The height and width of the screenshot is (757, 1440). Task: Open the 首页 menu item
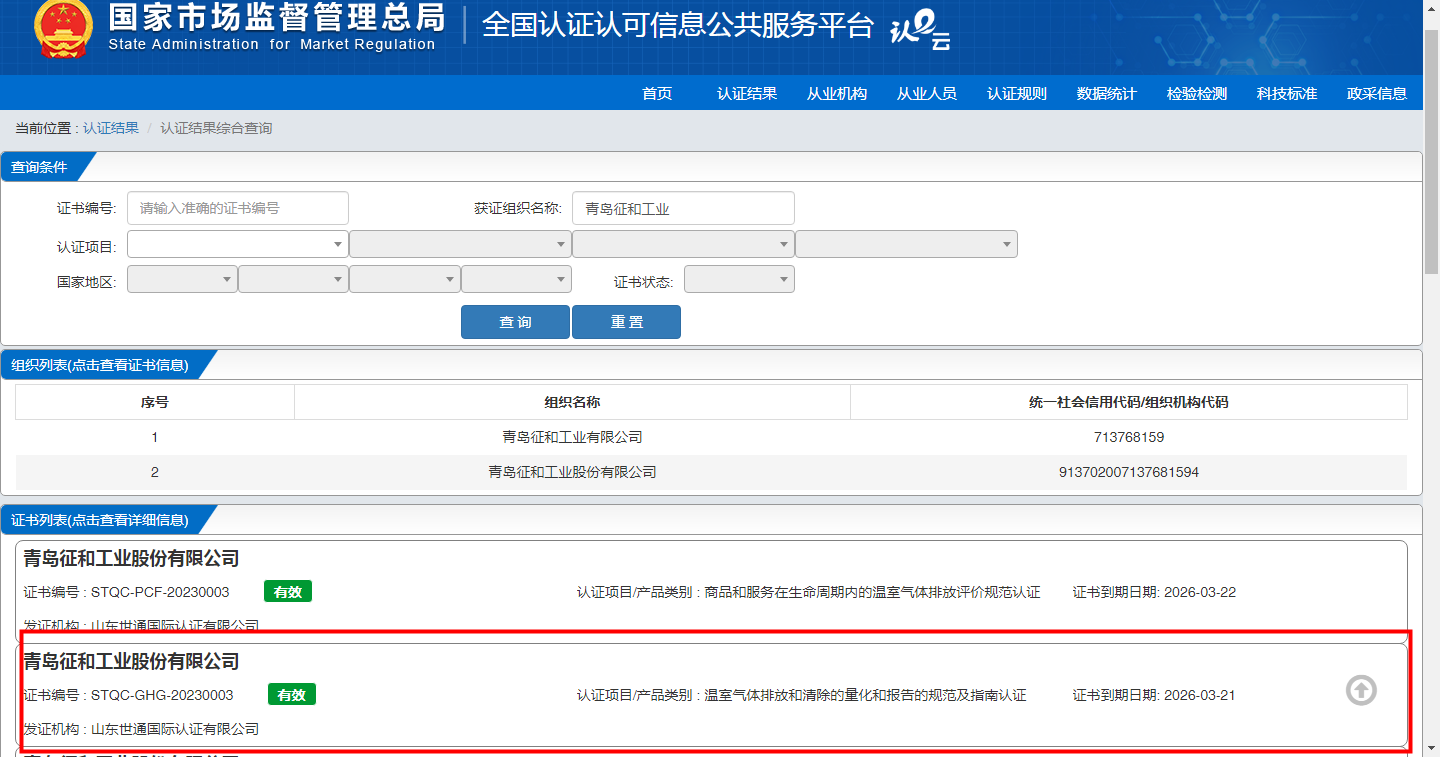(657, 94)
